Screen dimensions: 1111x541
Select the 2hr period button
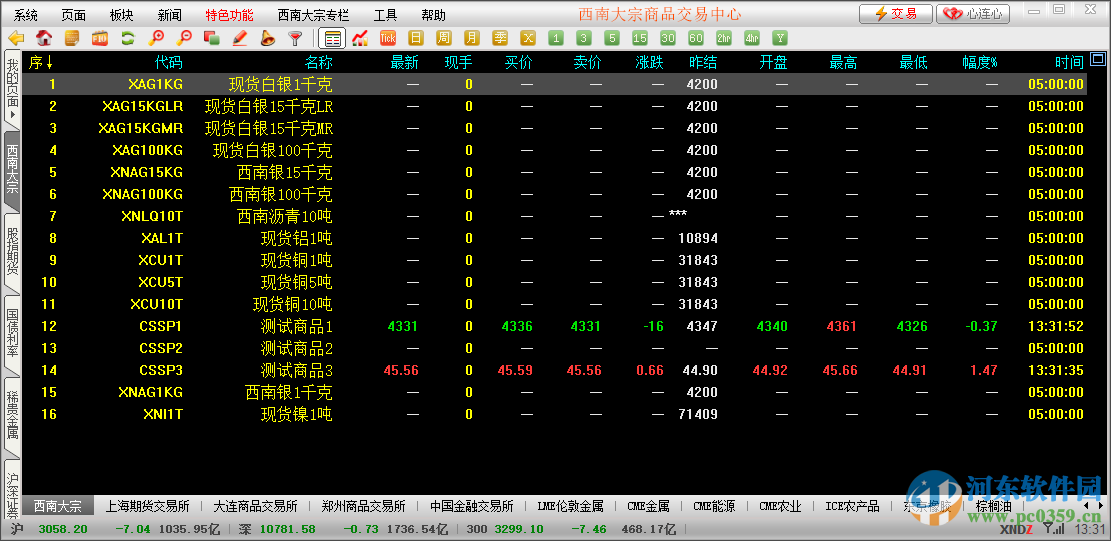click(724, 38)
